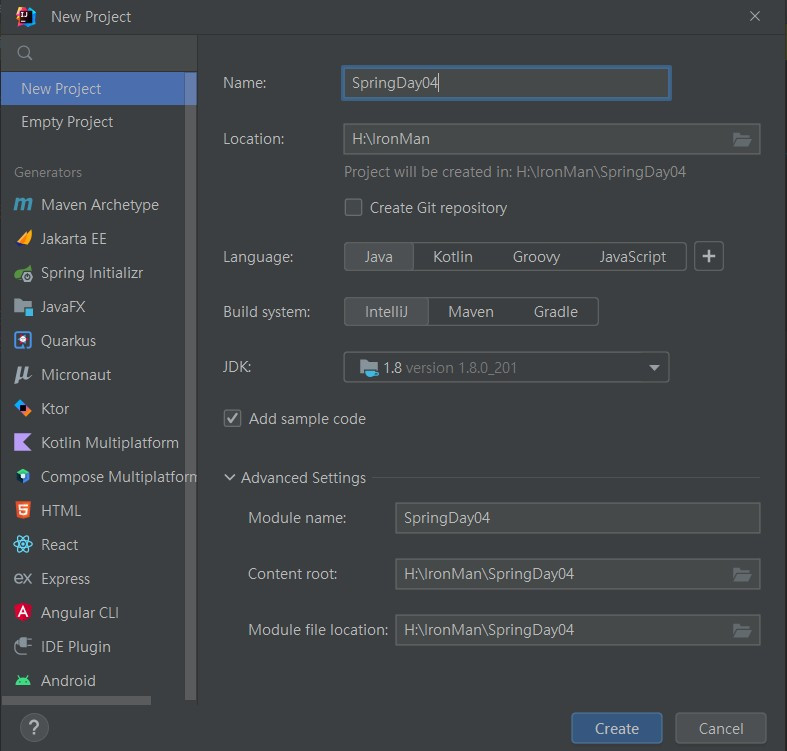Viewport: 787px width, 751px height.
Task: Pick the Quarkus generator icon
Action: pyautogui.click(x=23, y=341)
